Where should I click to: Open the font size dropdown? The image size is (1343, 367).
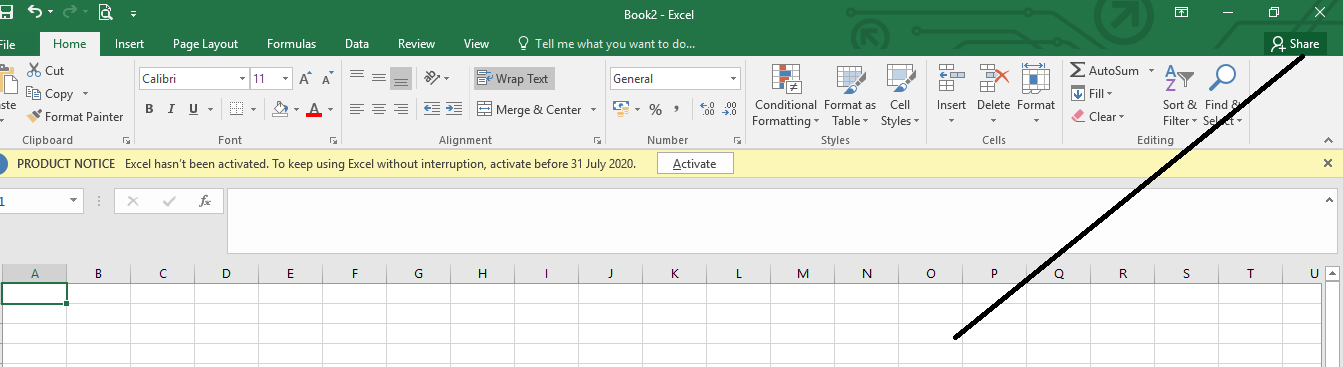pyautogui.click(x=286, y=78)
